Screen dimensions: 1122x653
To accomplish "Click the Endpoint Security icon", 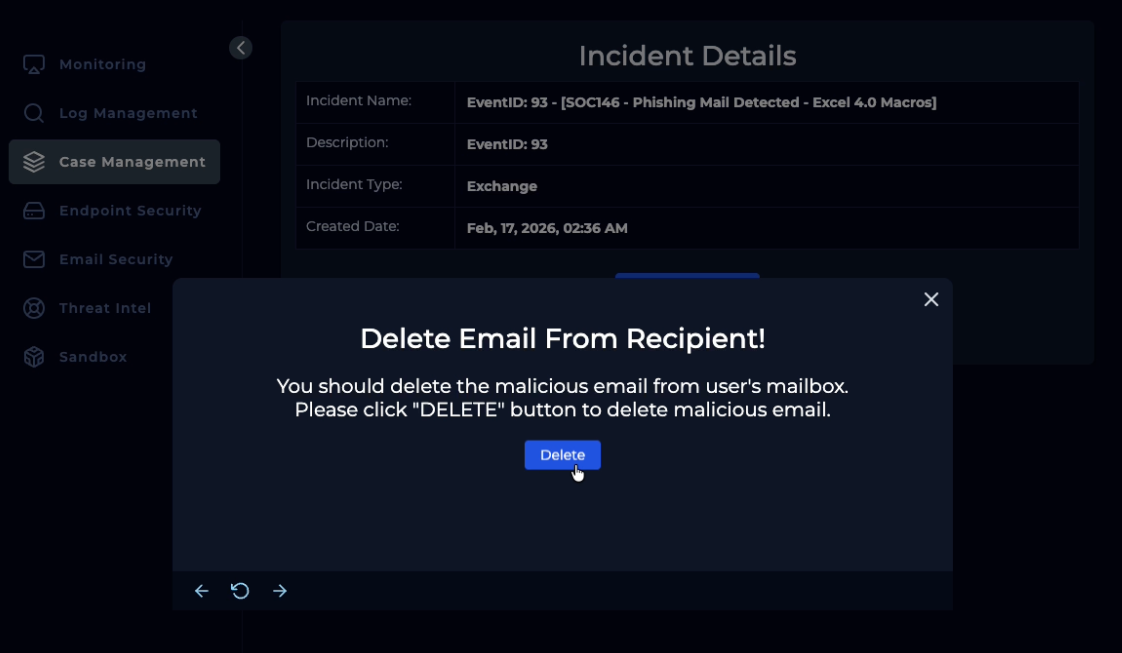I will click(x=34, y=211).
